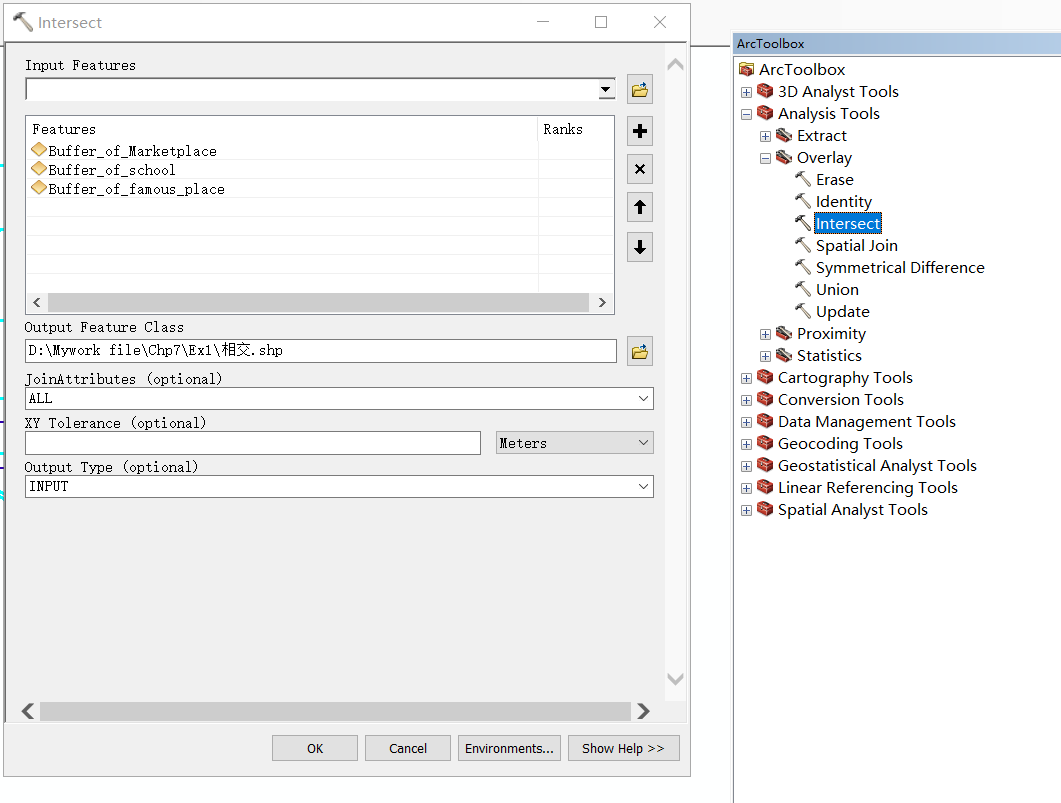Click the dialog bottom horizontal scrollbar
The height and width of the screenshot is (803, 1061).
coord(335,711)
